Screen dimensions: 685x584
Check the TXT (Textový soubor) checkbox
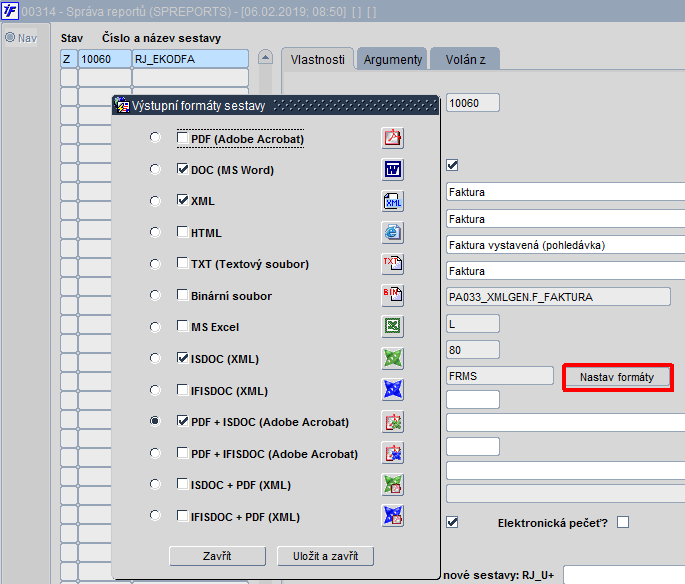[x=182, y=263]
